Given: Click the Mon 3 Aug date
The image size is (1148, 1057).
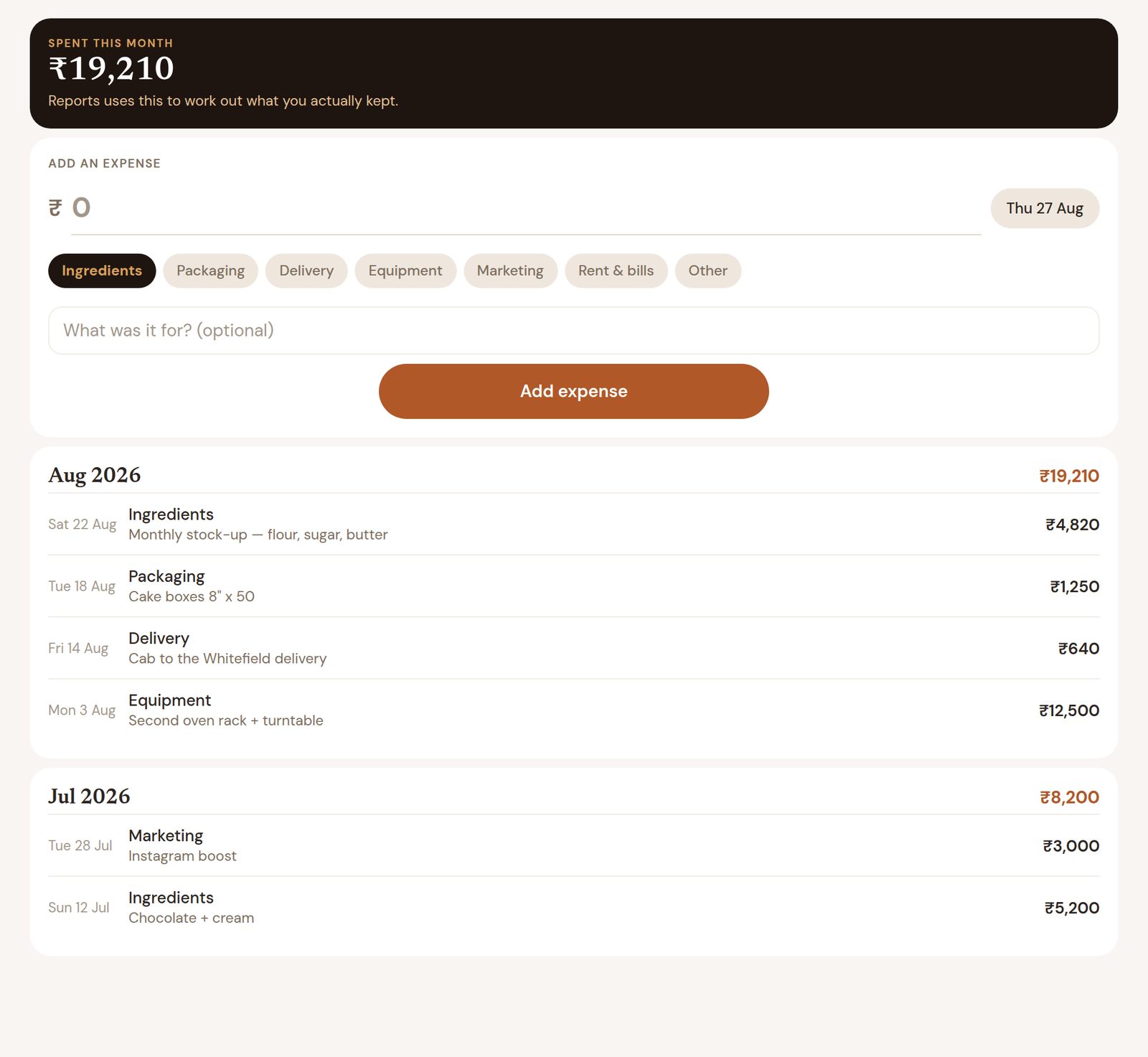Looking at the screenshot, I should coord(82,710).
